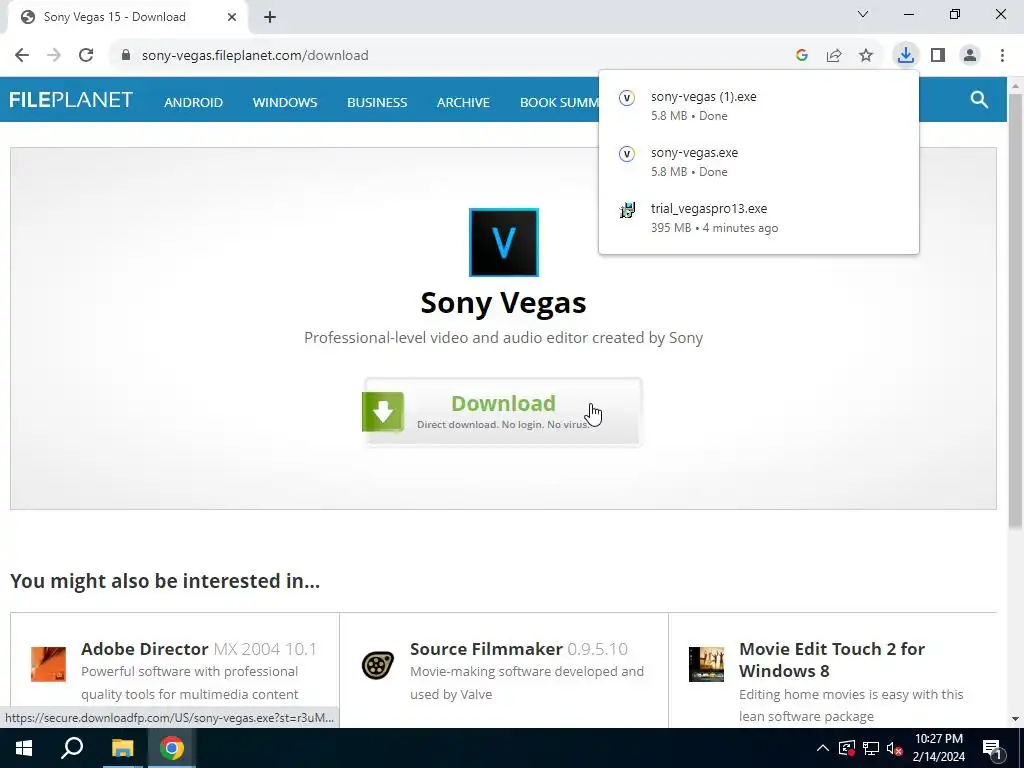This screenshot has width=1024, height=768.
Task: Click the sony-vegas (1).exe file icon
Action: (x=627, y=98)
